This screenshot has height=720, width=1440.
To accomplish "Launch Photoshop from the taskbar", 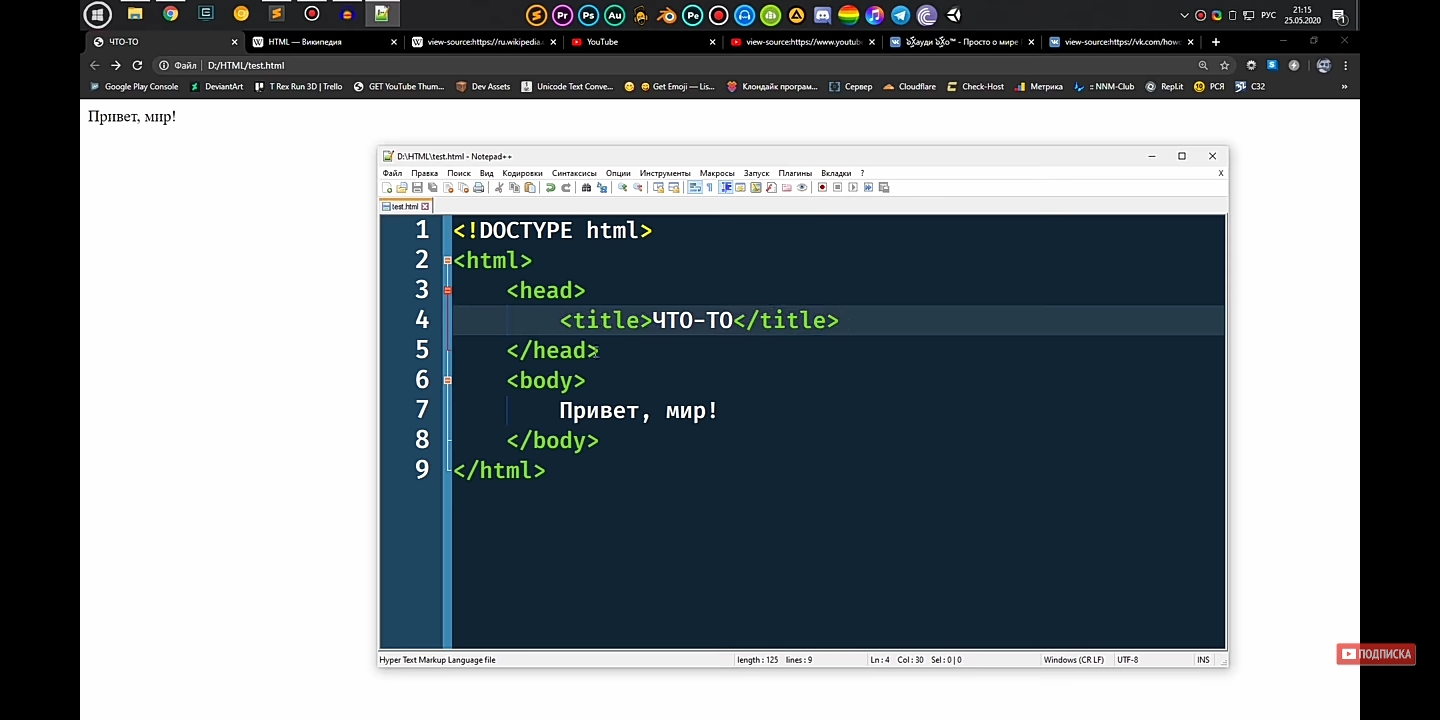I will [588, 15].
